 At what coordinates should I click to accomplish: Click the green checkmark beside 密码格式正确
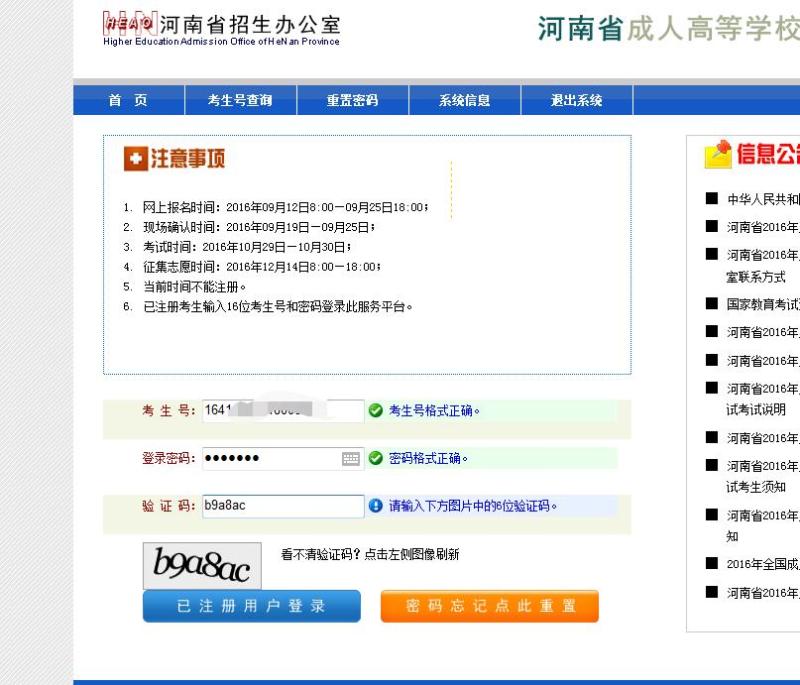tap(376, 458)
